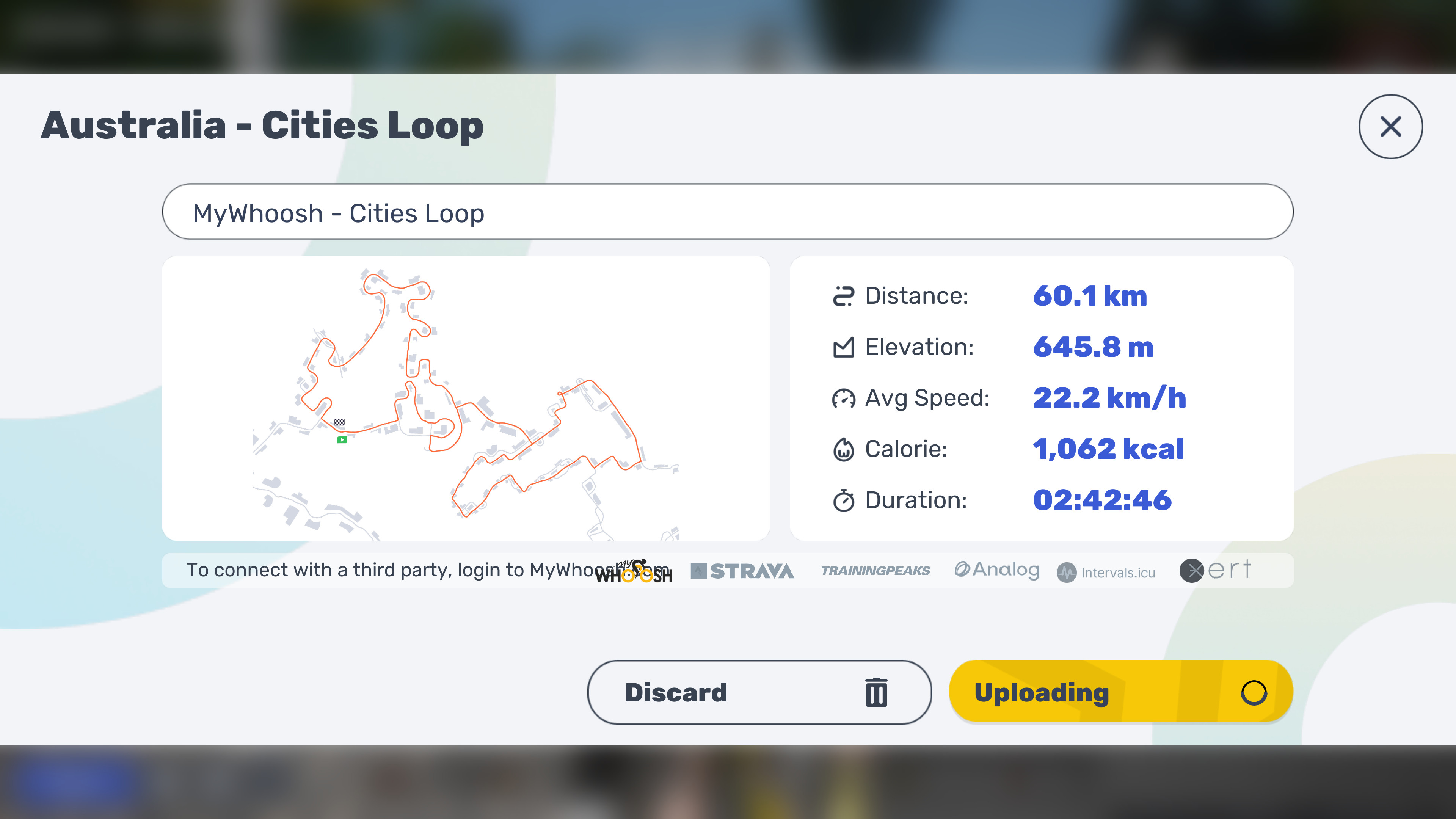The image size is (1456, 819).
Task: Click the yellow Uploading button
Action: (x=1121, y=692)
